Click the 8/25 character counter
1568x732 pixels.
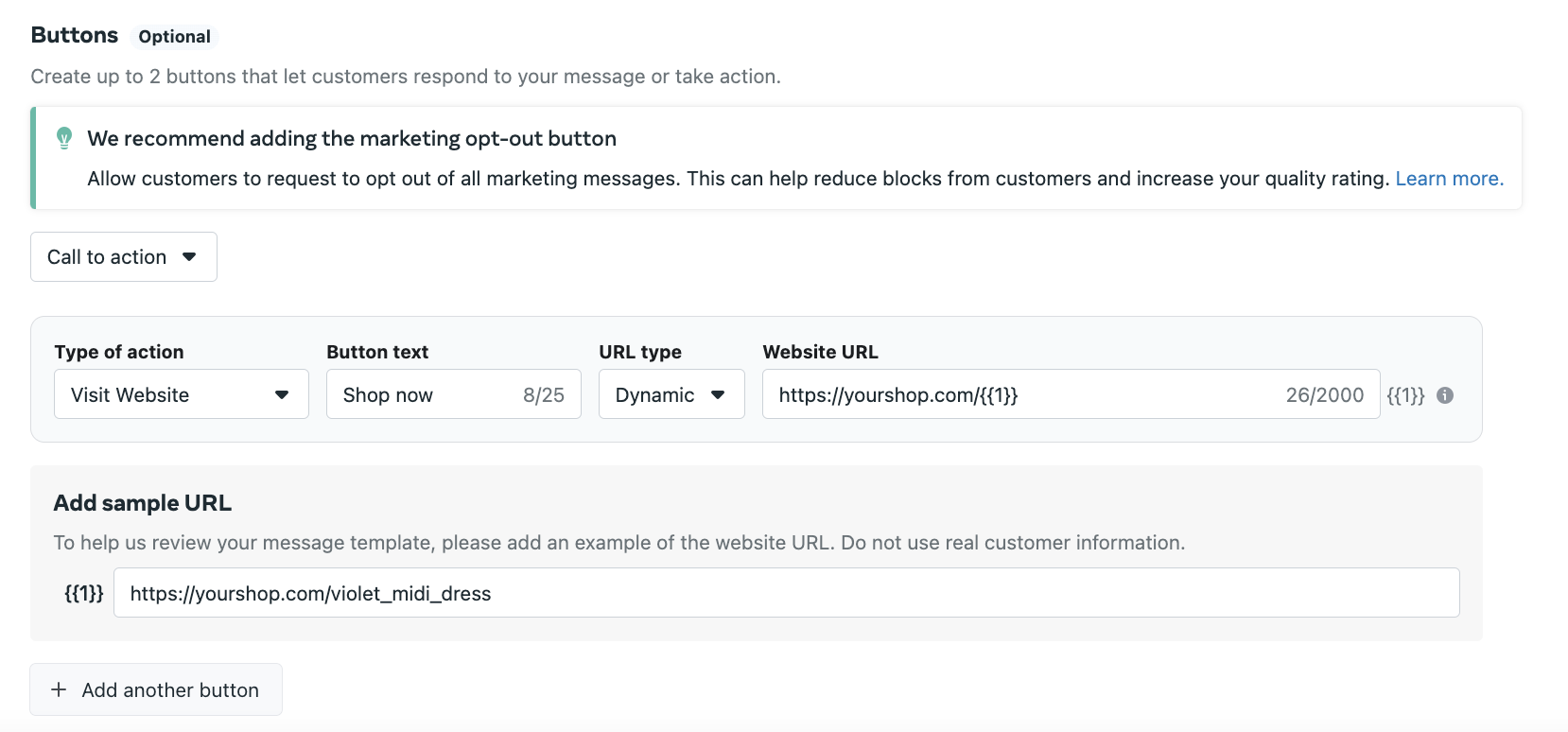[544, 395]
